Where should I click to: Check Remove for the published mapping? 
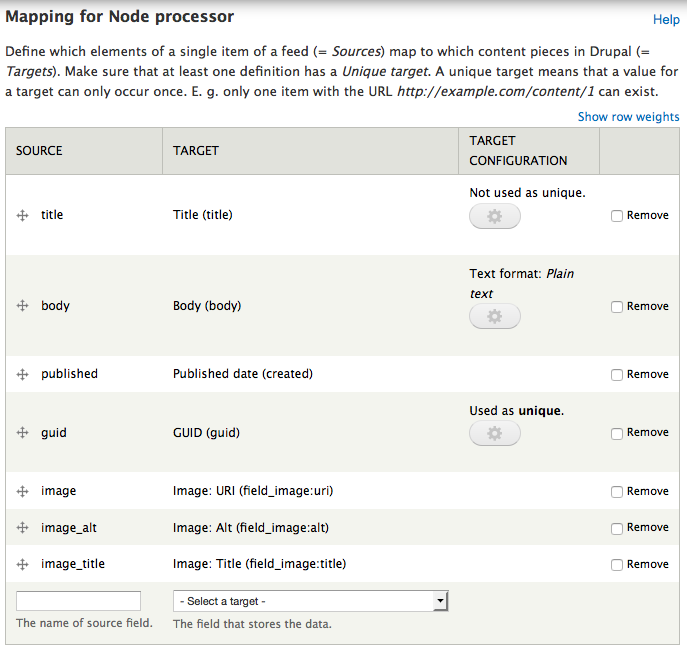coord(617,375)
